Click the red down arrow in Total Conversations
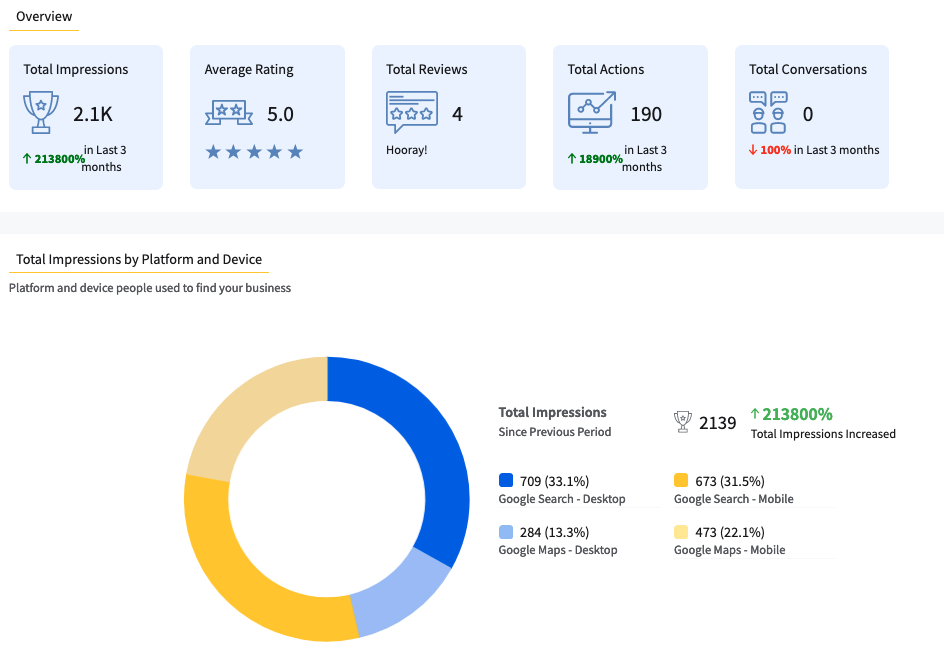 (x=752, y=150)
